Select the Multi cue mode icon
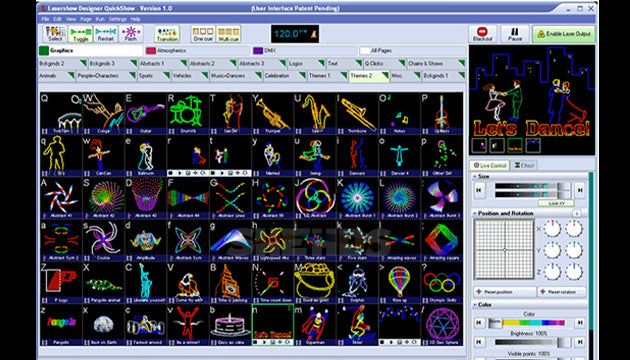630x360 pixels. pos(228,34)
